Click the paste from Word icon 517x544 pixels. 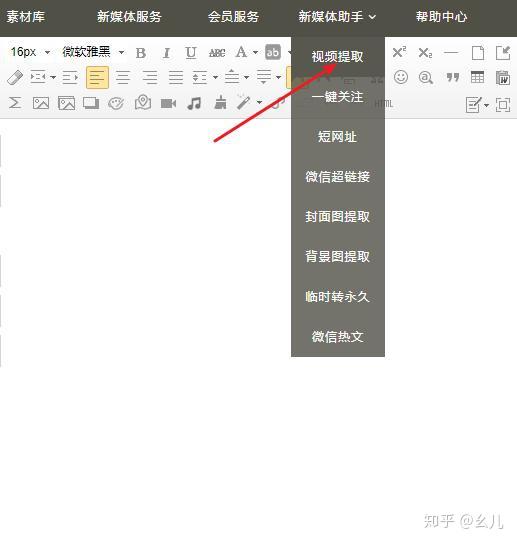[502, 77]
